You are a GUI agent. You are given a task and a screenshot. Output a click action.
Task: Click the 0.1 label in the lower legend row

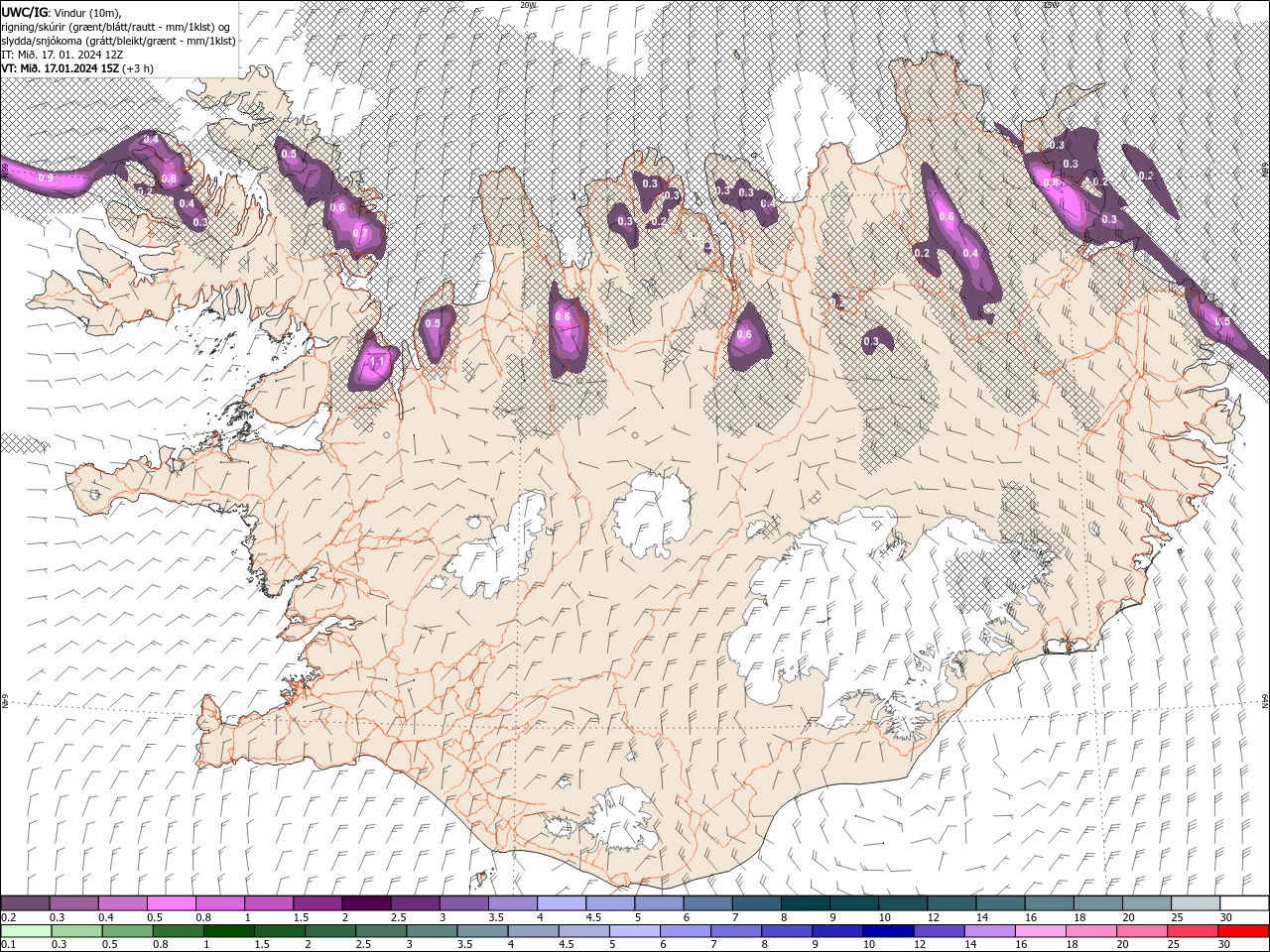[9, 945]
